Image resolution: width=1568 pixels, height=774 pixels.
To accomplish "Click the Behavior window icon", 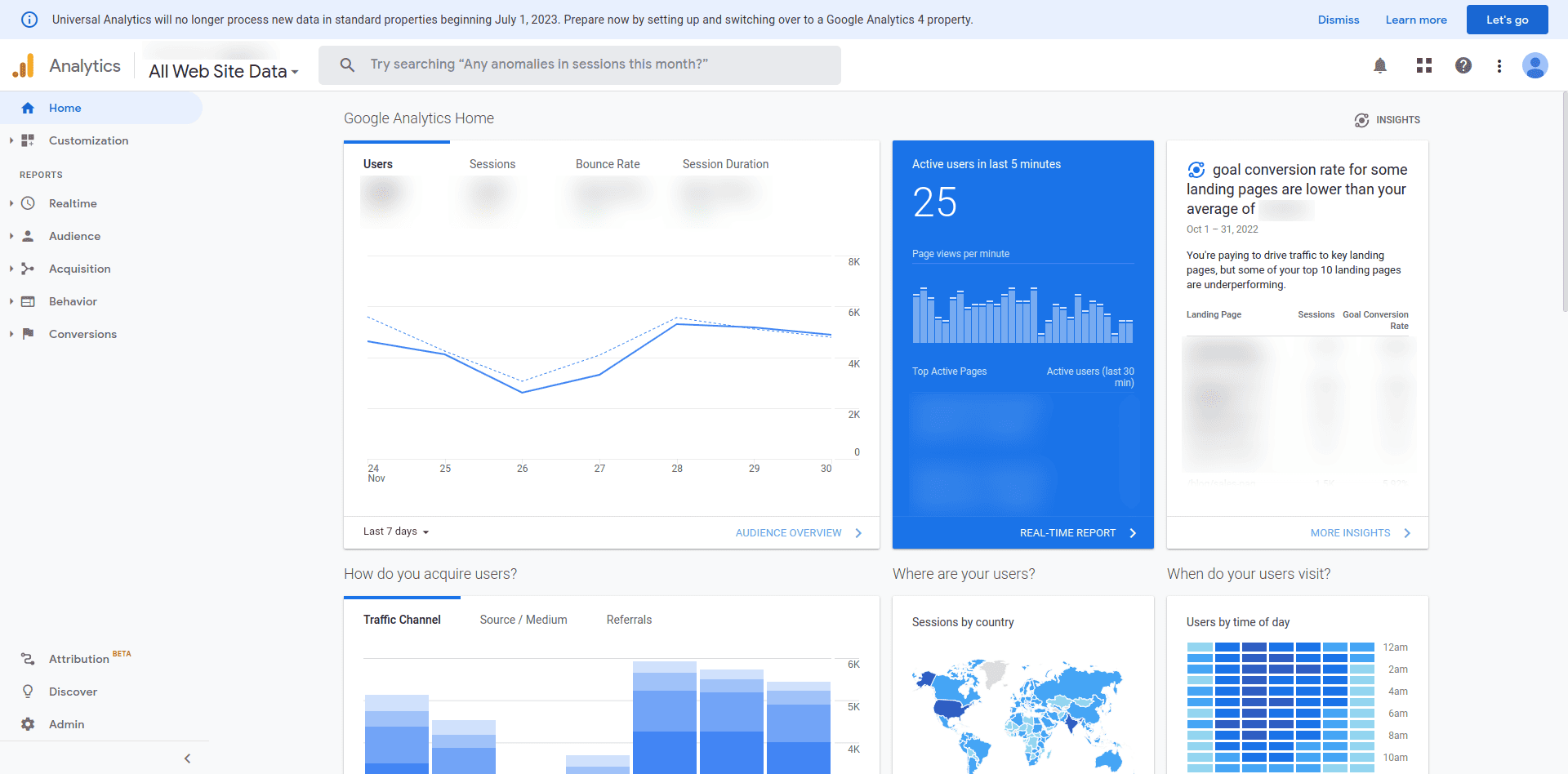I will point(28,301).
